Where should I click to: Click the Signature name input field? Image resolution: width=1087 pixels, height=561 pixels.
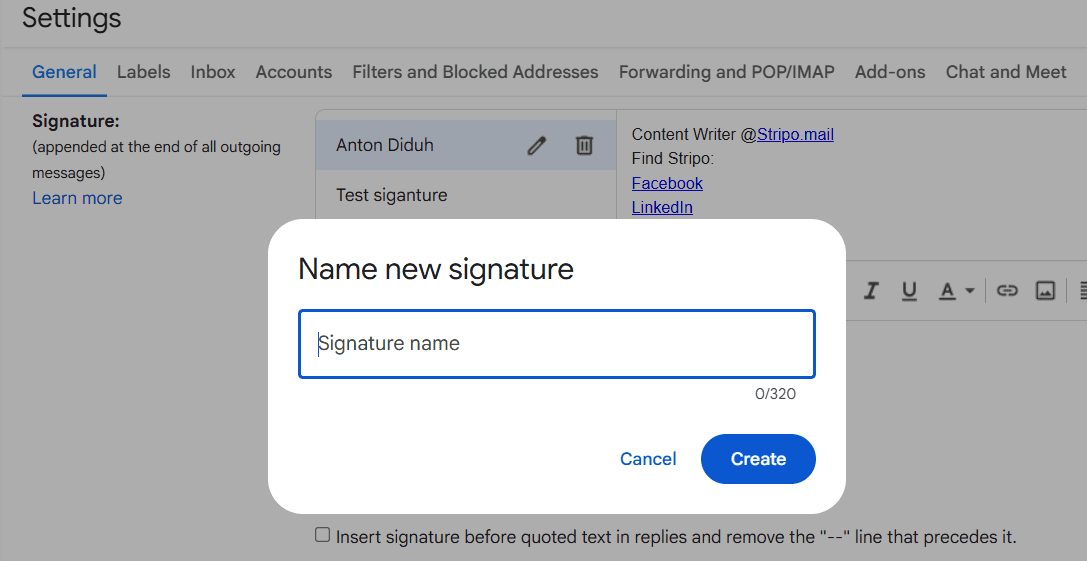pyautogui.click(x=557, y=344)
